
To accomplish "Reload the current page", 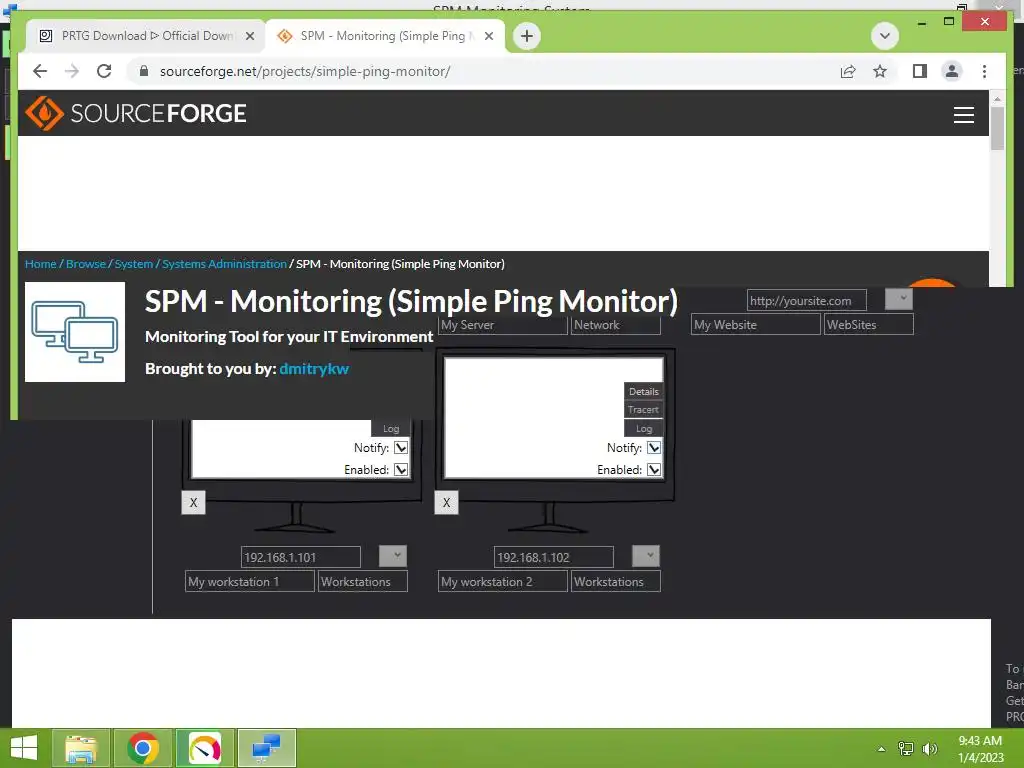I will [104, 71].
